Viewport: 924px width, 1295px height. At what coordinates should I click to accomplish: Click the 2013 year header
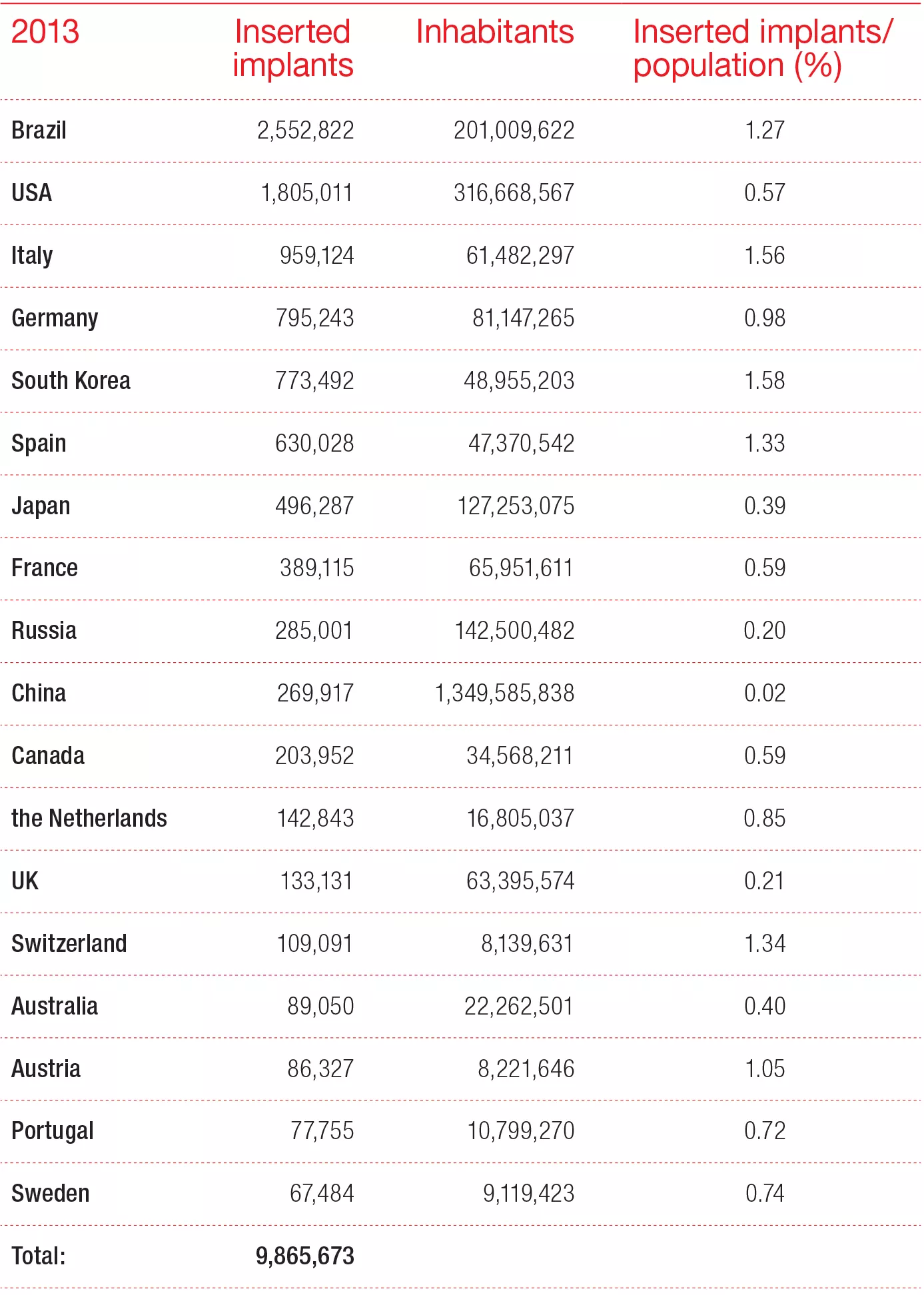pos(45,32)
